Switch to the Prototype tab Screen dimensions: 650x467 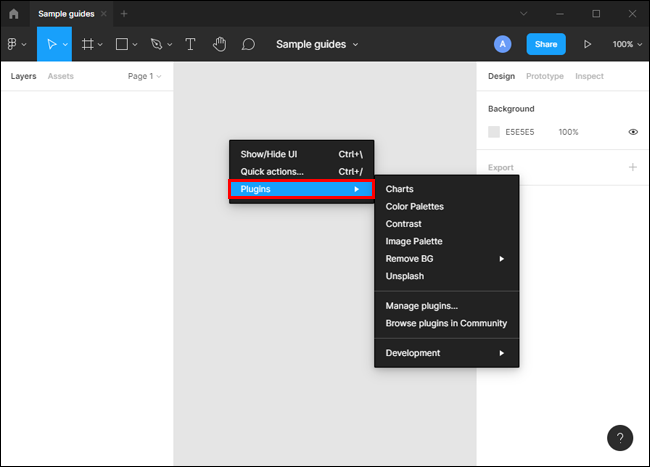tap(544, 76)
